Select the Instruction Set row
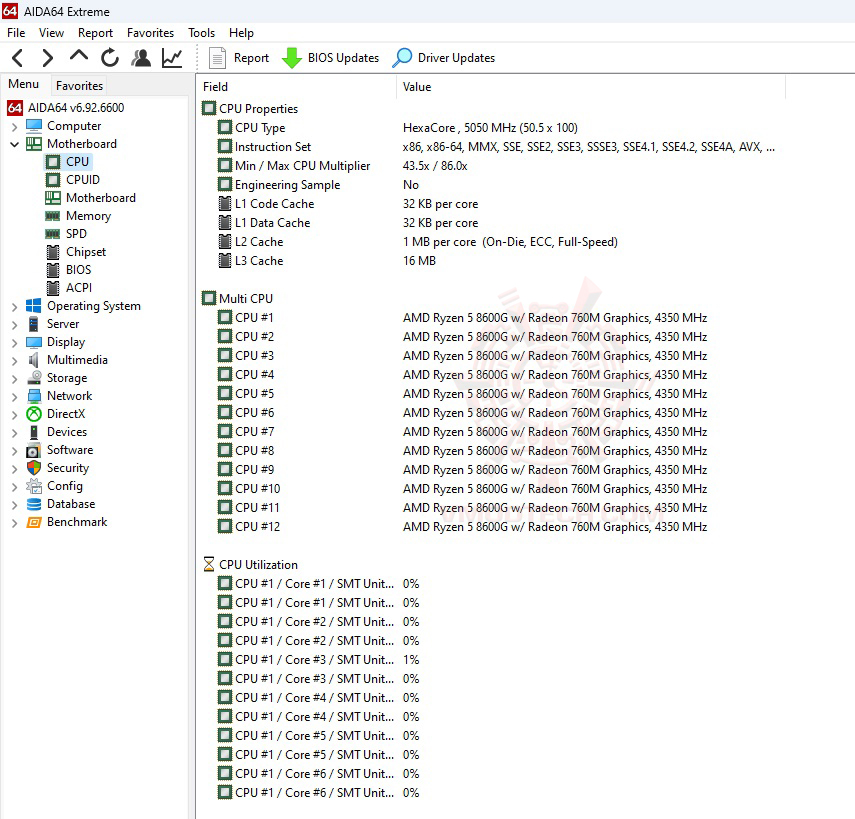The height and width of the screenshot is (819, 855). [x=491, y=147]
